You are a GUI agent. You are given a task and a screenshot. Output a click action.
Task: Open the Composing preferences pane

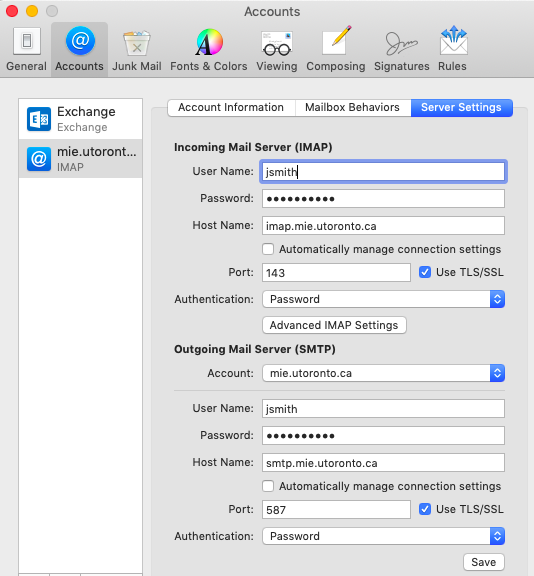point(336,49)
